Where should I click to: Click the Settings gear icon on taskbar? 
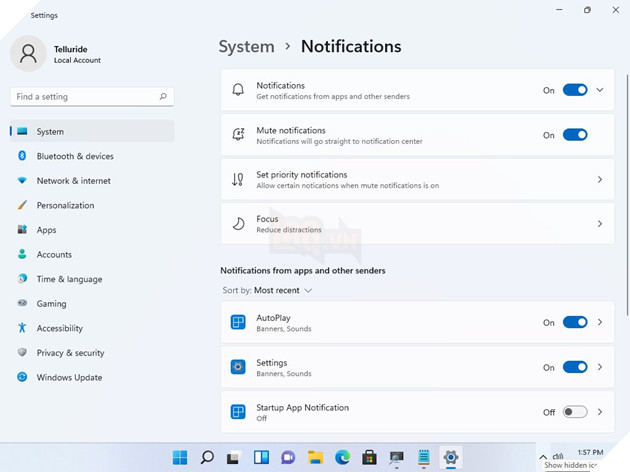451,457
